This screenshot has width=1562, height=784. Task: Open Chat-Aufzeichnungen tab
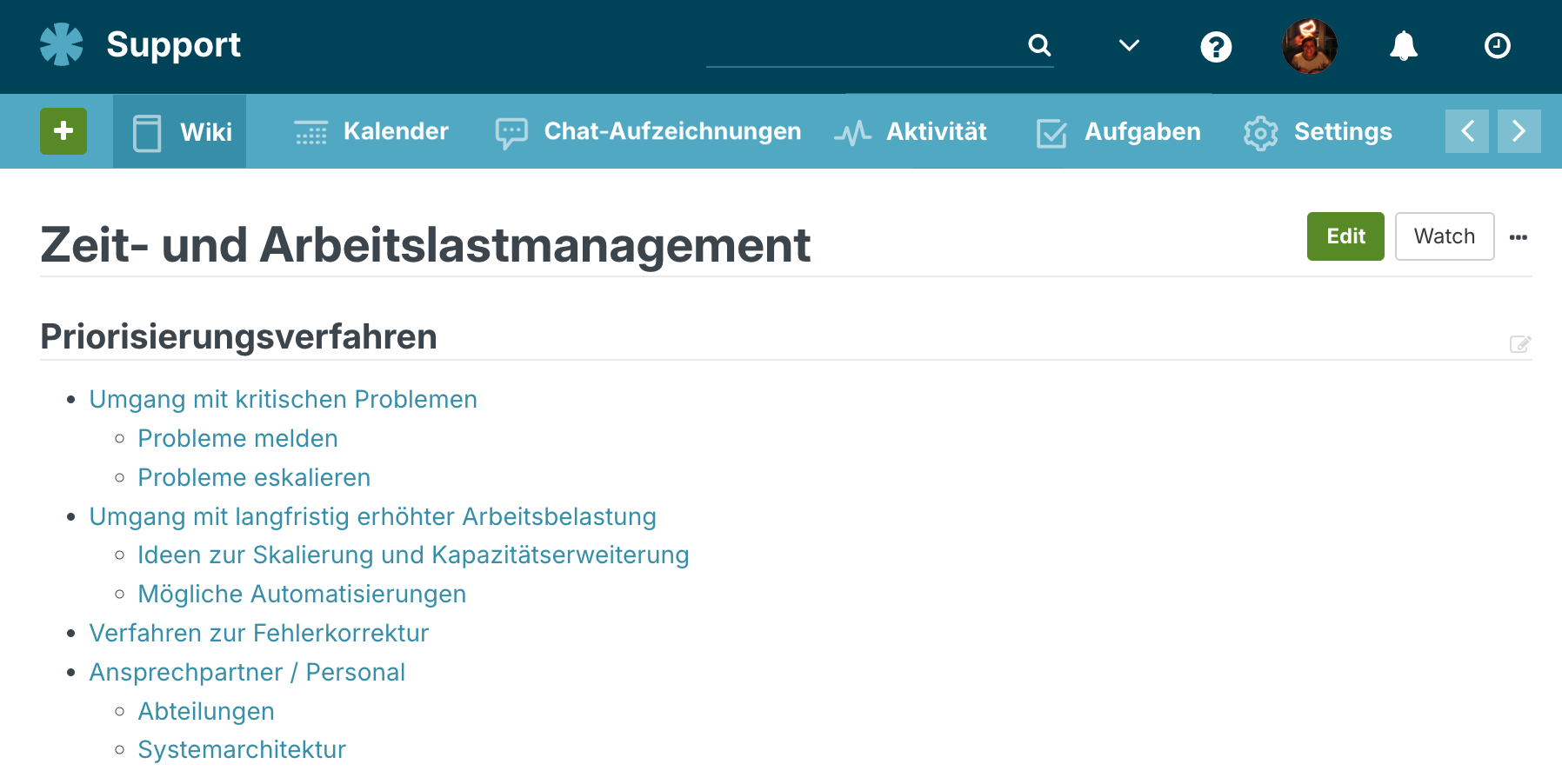pos(648,131)
